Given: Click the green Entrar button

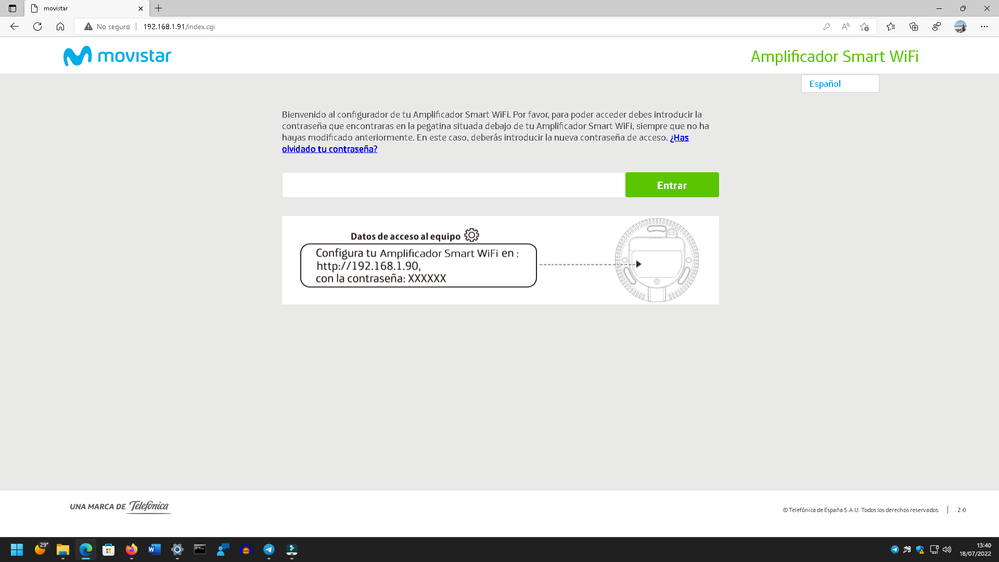Looking at the screenshot, I should coord(671,185).
